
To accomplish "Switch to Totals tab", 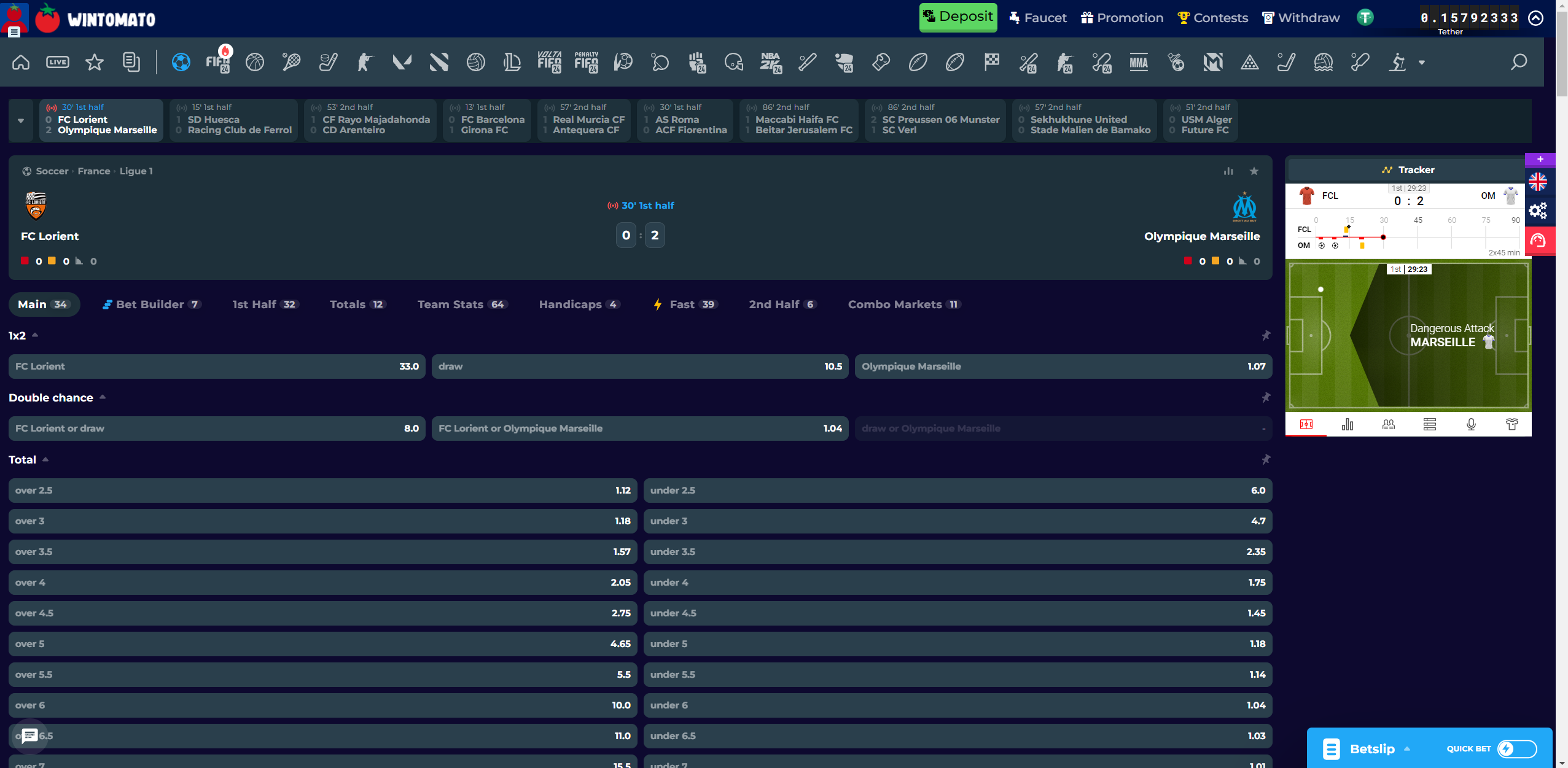I will (357, 304).
